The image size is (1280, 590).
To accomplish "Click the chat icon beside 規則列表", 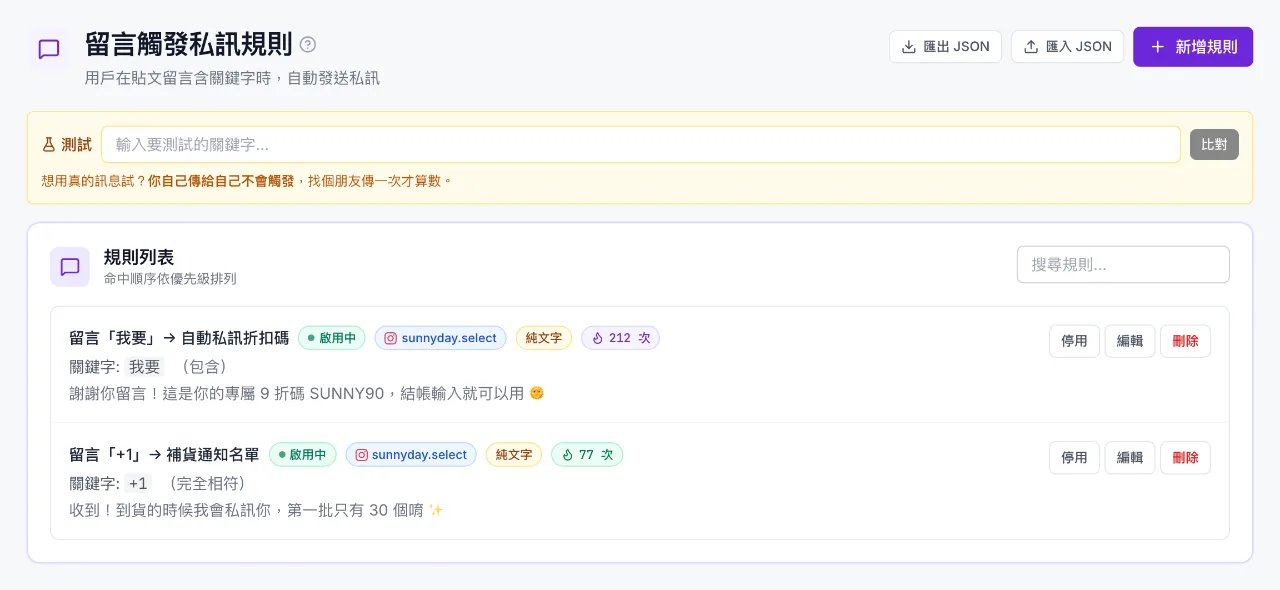I will coord(70,266).
